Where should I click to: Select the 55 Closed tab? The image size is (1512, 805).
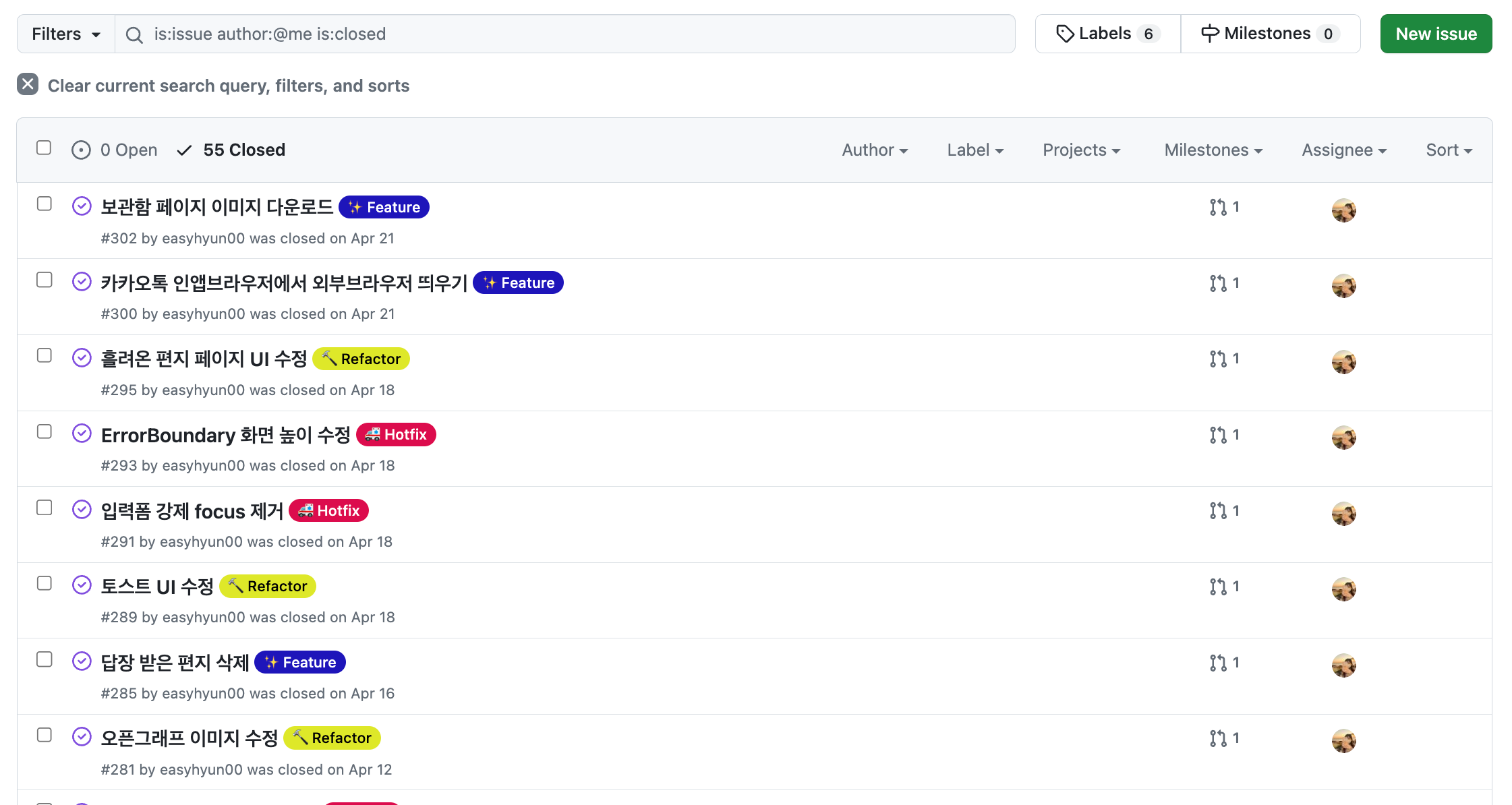pyautogui.click(x=231, y=150)
